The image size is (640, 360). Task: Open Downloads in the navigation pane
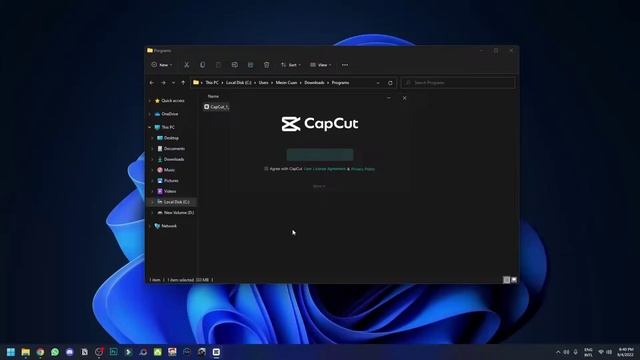(173, 159)
